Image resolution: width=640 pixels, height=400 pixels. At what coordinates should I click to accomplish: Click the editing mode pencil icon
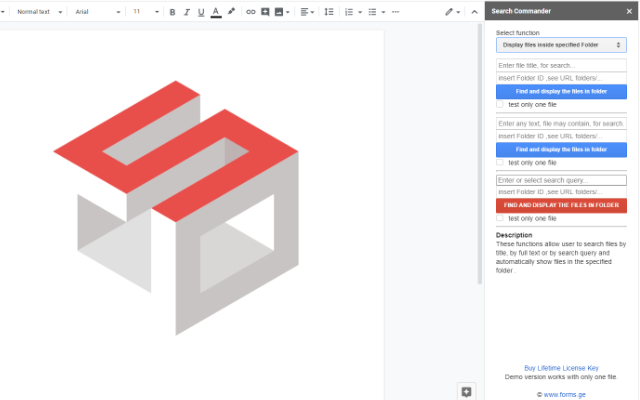[x=449, y=12]
